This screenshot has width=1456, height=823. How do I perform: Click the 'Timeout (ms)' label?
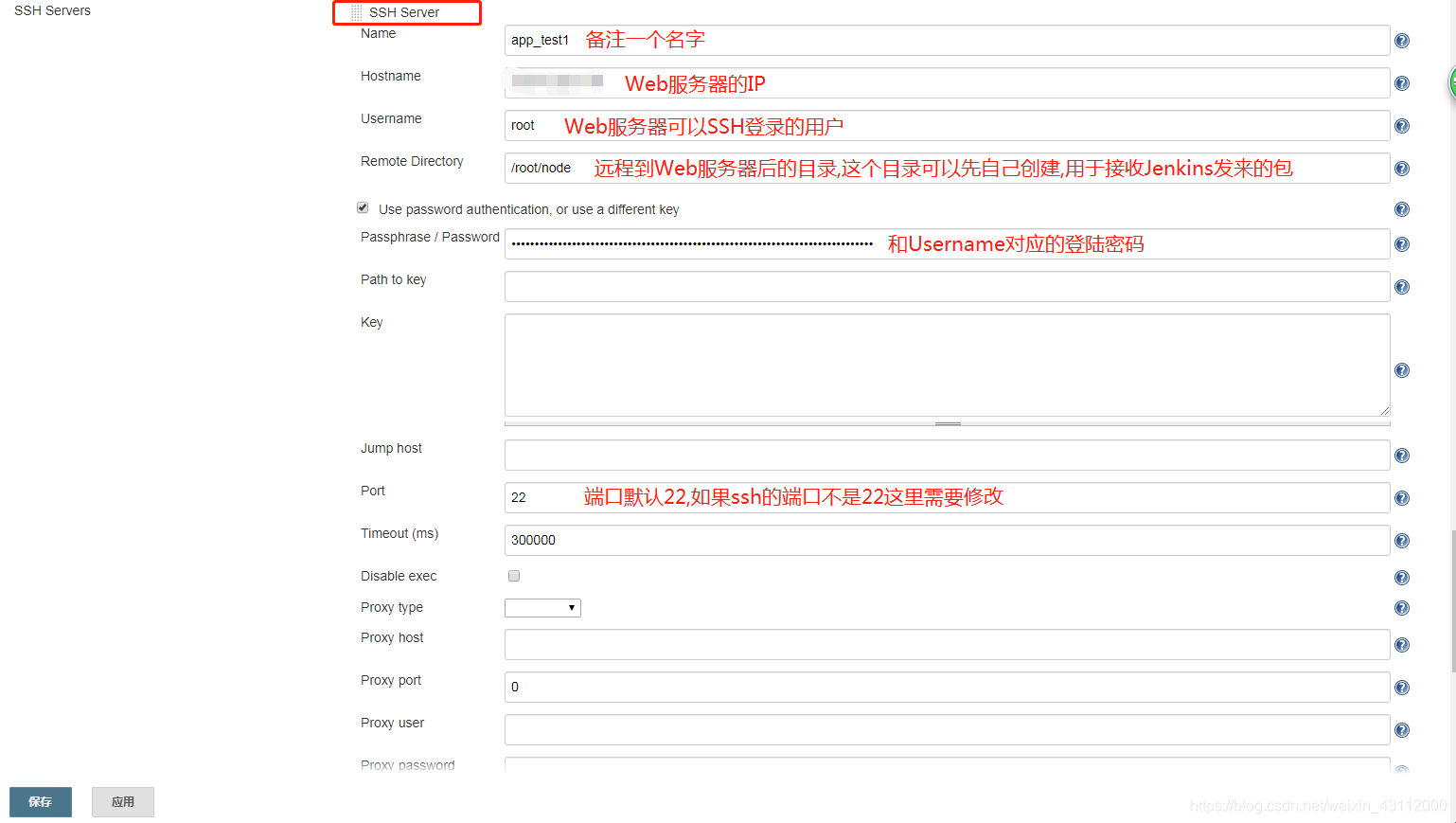pyautogui.click(x=400, y=533)
